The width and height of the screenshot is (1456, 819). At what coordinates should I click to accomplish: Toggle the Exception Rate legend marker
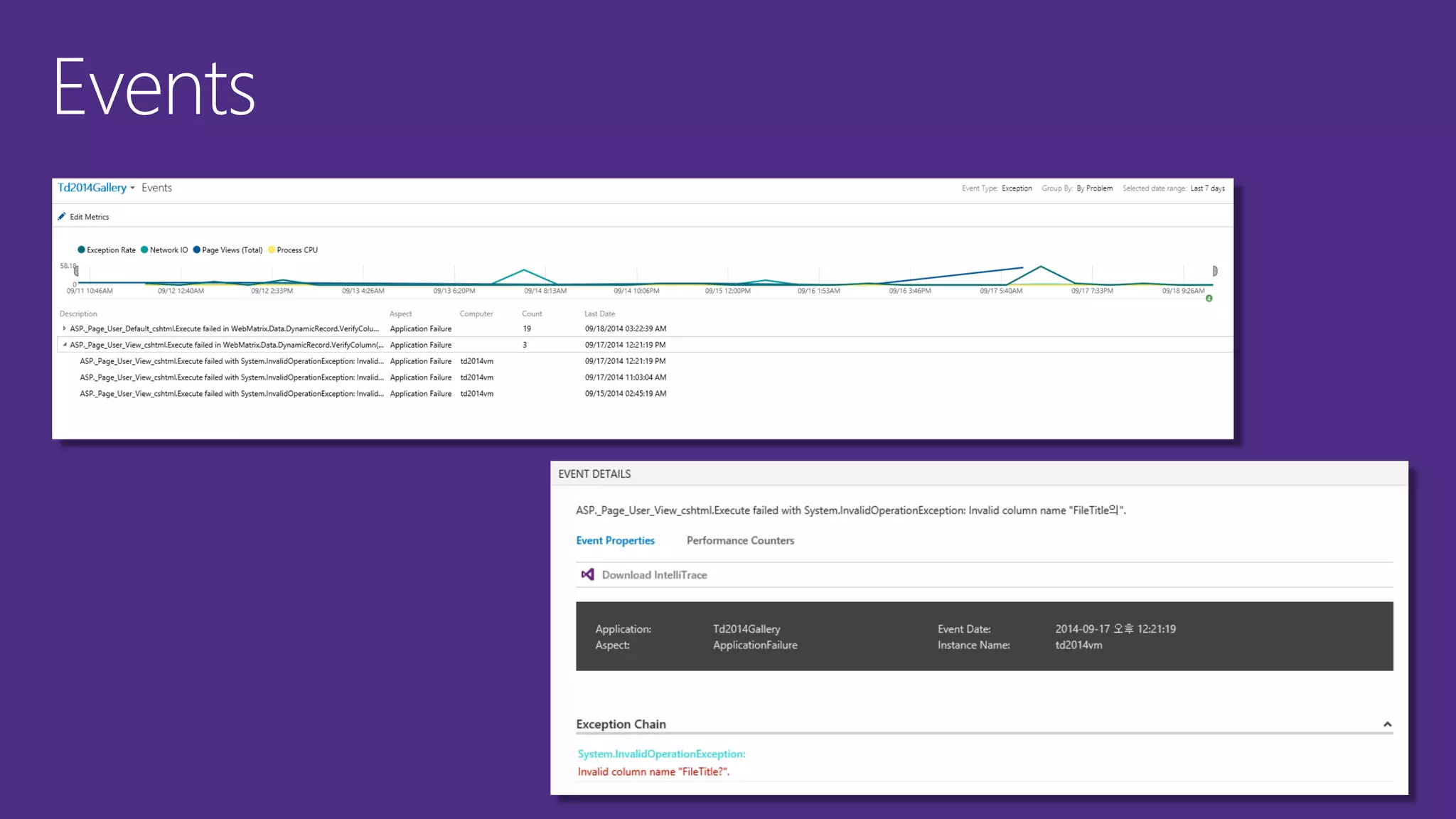tap(81, 250)
